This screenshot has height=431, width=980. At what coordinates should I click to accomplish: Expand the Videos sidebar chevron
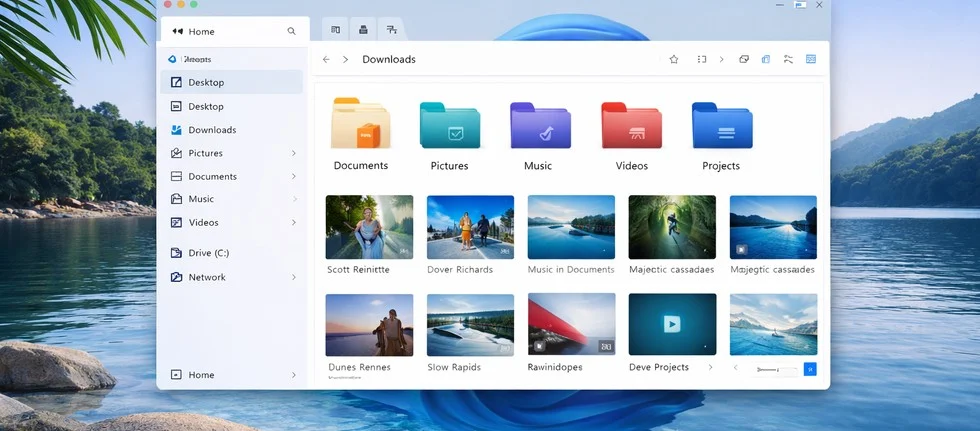coord(293,223)
